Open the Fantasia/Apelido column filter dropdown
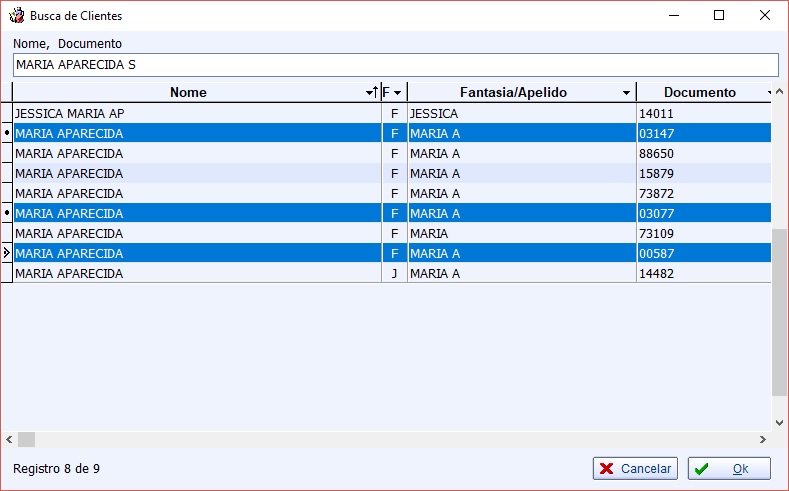Screen dimensions: 789x491 (626, 93)
